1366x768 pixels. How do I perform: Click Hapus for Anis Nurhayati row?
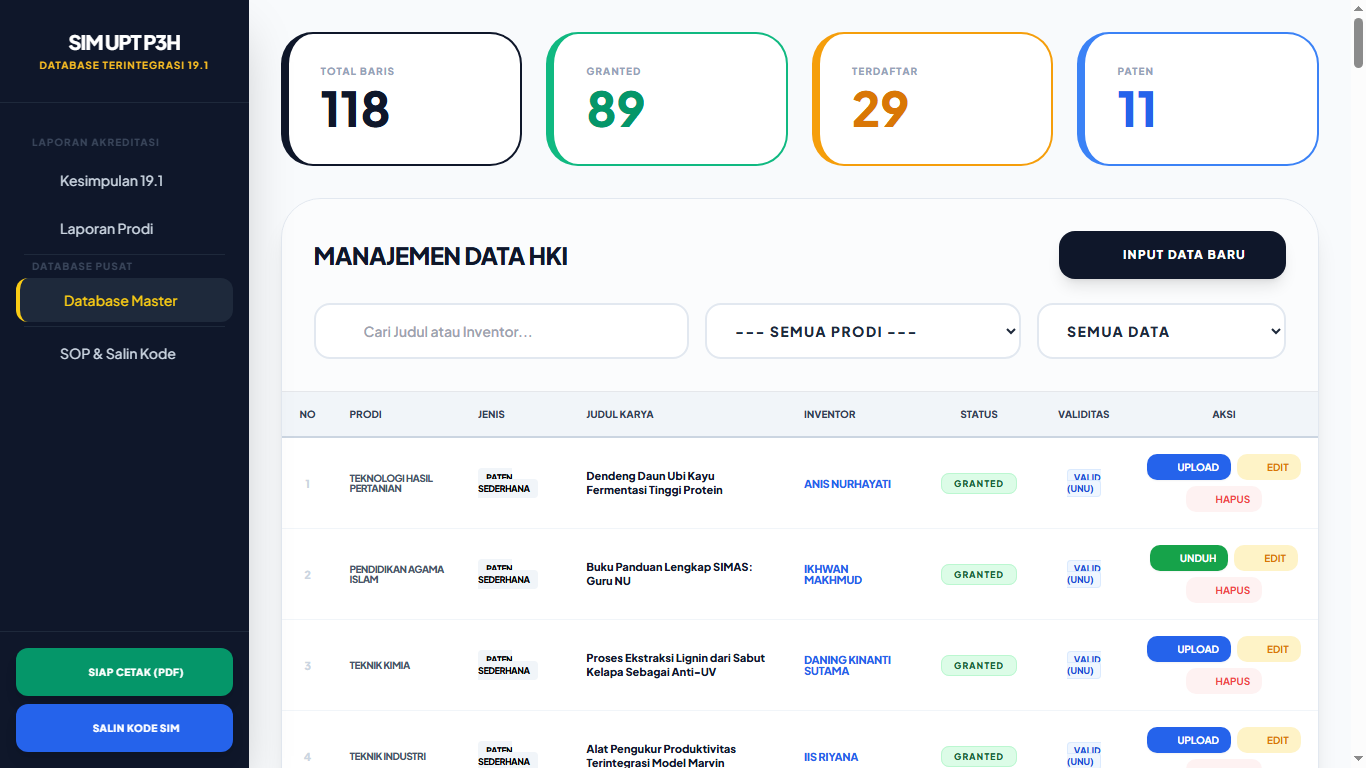1224,499
